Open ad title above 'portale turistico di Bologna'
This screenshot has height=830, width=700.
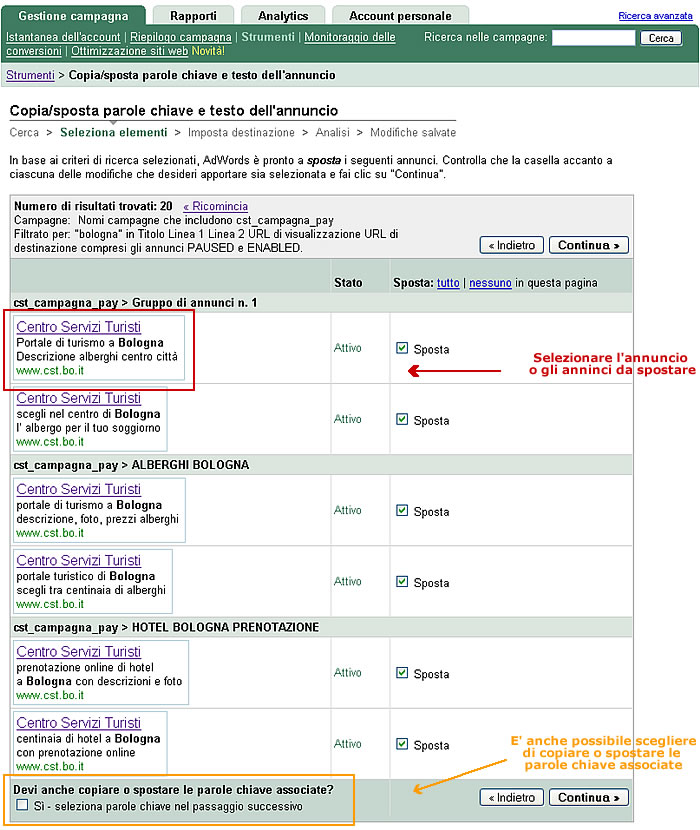tap(78, 561)
